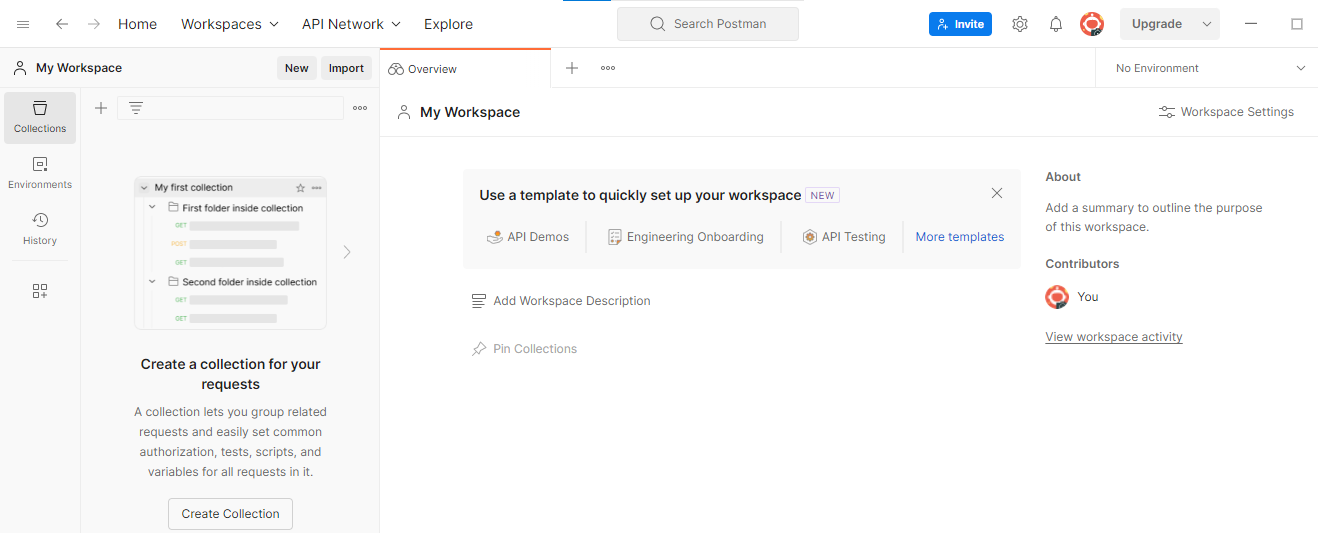The image size is (1318, 533).
Task: Open the Upgrade dropdown arrow
Action: [x=1207, y=24]
